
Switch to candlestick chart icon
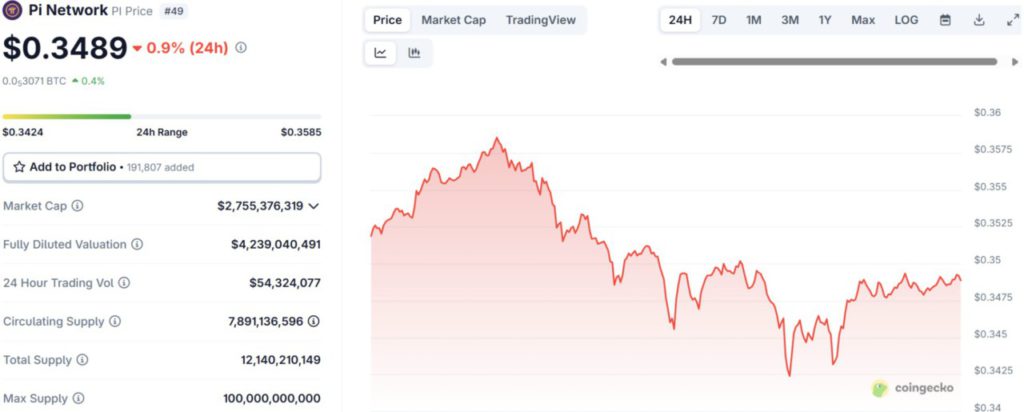(x=414, y=53)
